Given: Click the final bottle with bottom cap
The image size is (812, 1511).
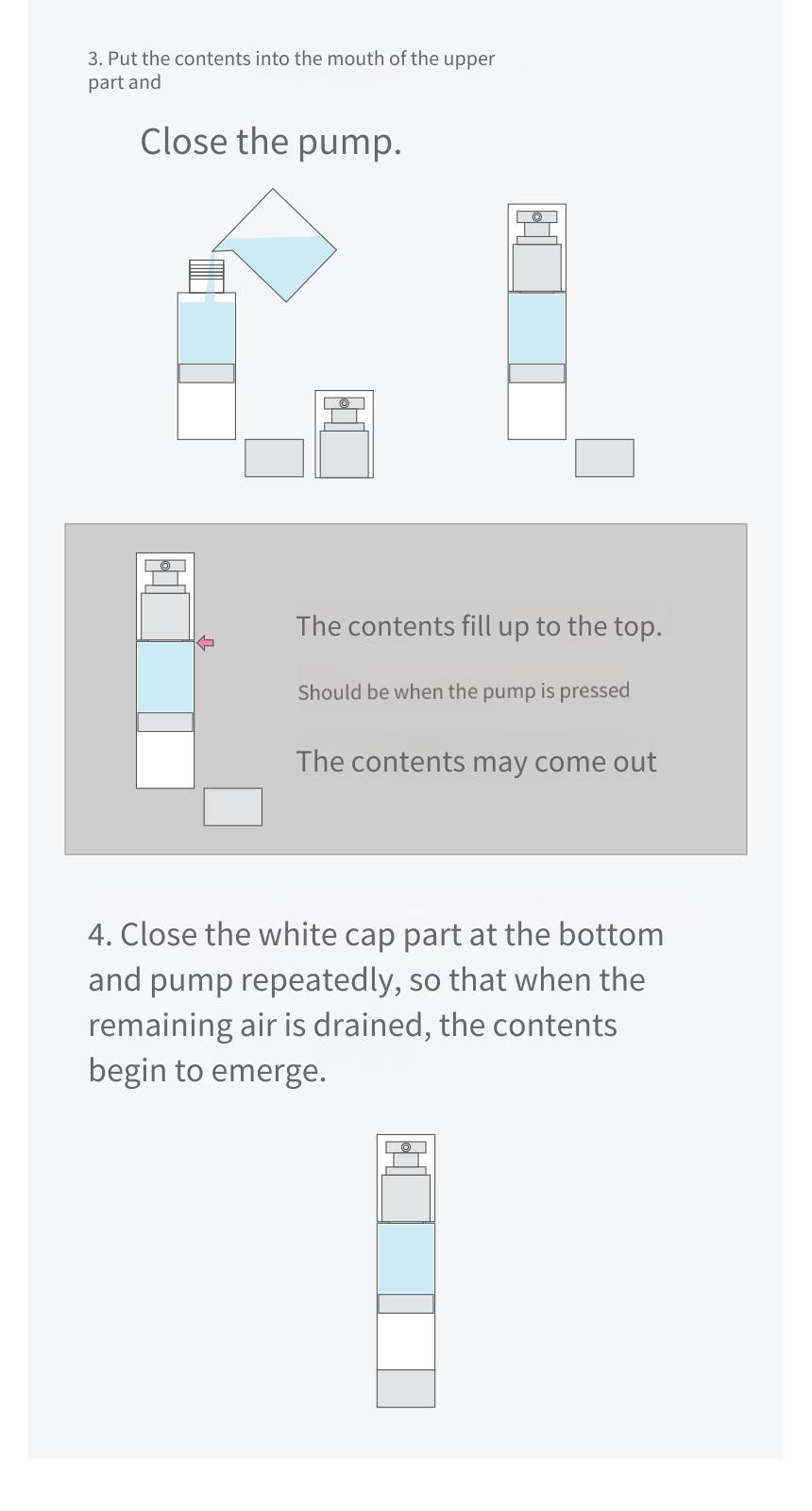Looking at the screenshot, I should 406,1271.
